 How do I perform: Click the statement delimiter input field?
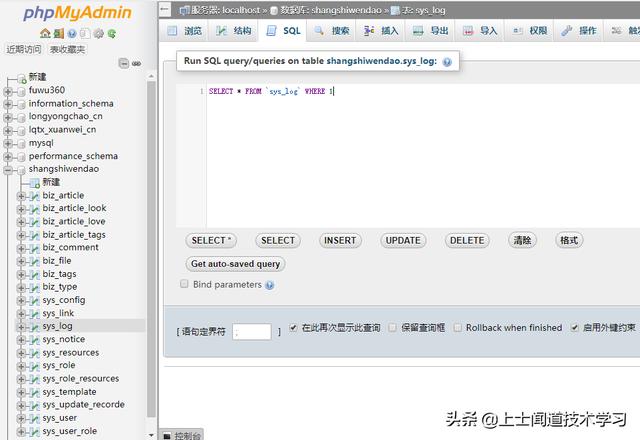(252, 332)
